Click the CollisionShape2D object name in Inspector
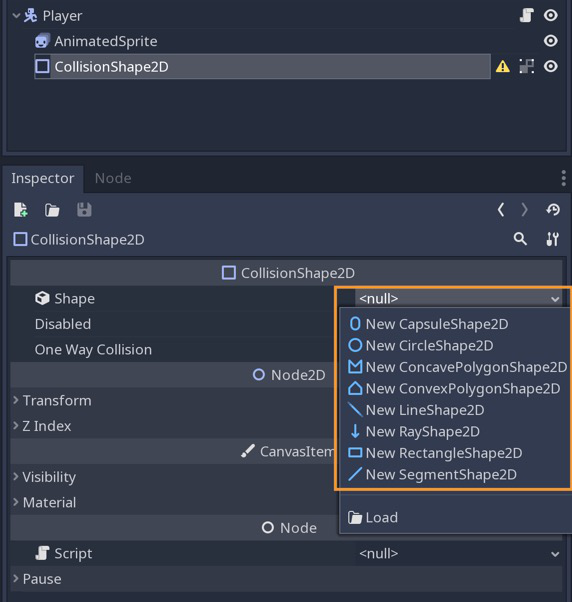The image size is (572, 602). [x=87, y=240]
